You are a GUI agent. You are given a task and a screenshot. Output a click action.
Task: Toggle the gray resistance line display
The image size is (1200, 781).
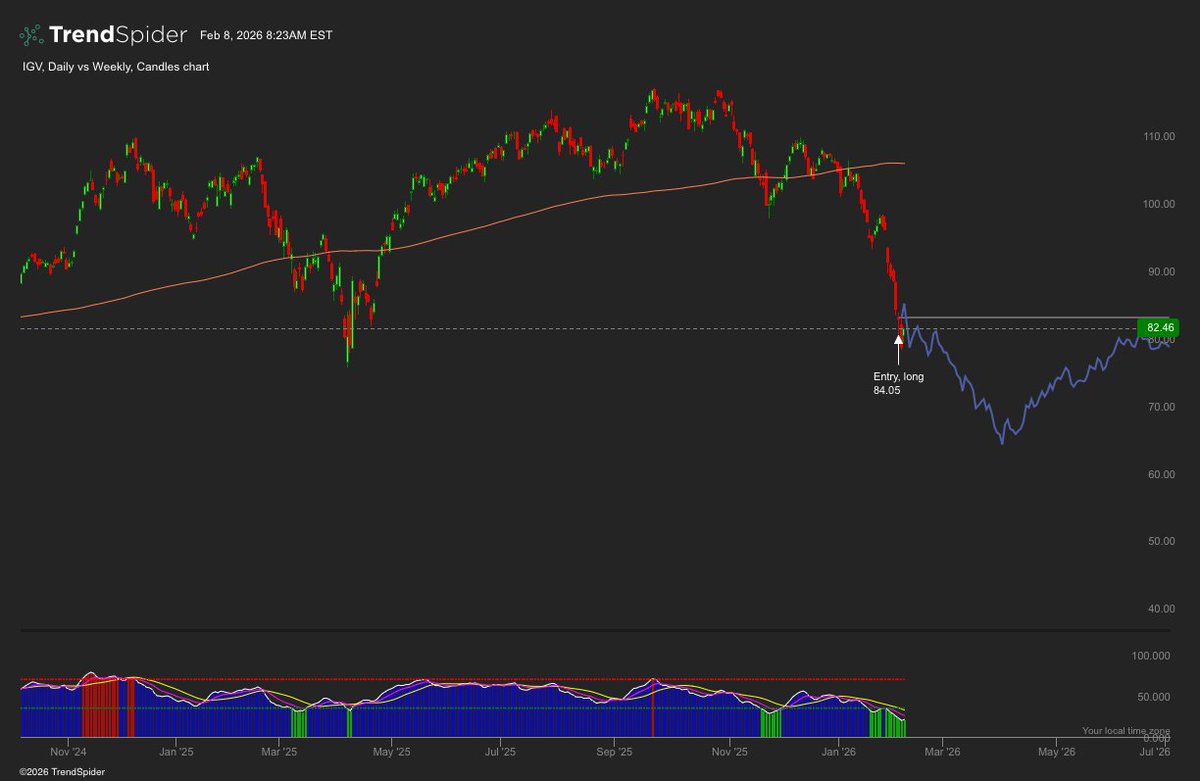pyautogui.click(x=1000, y=317)
